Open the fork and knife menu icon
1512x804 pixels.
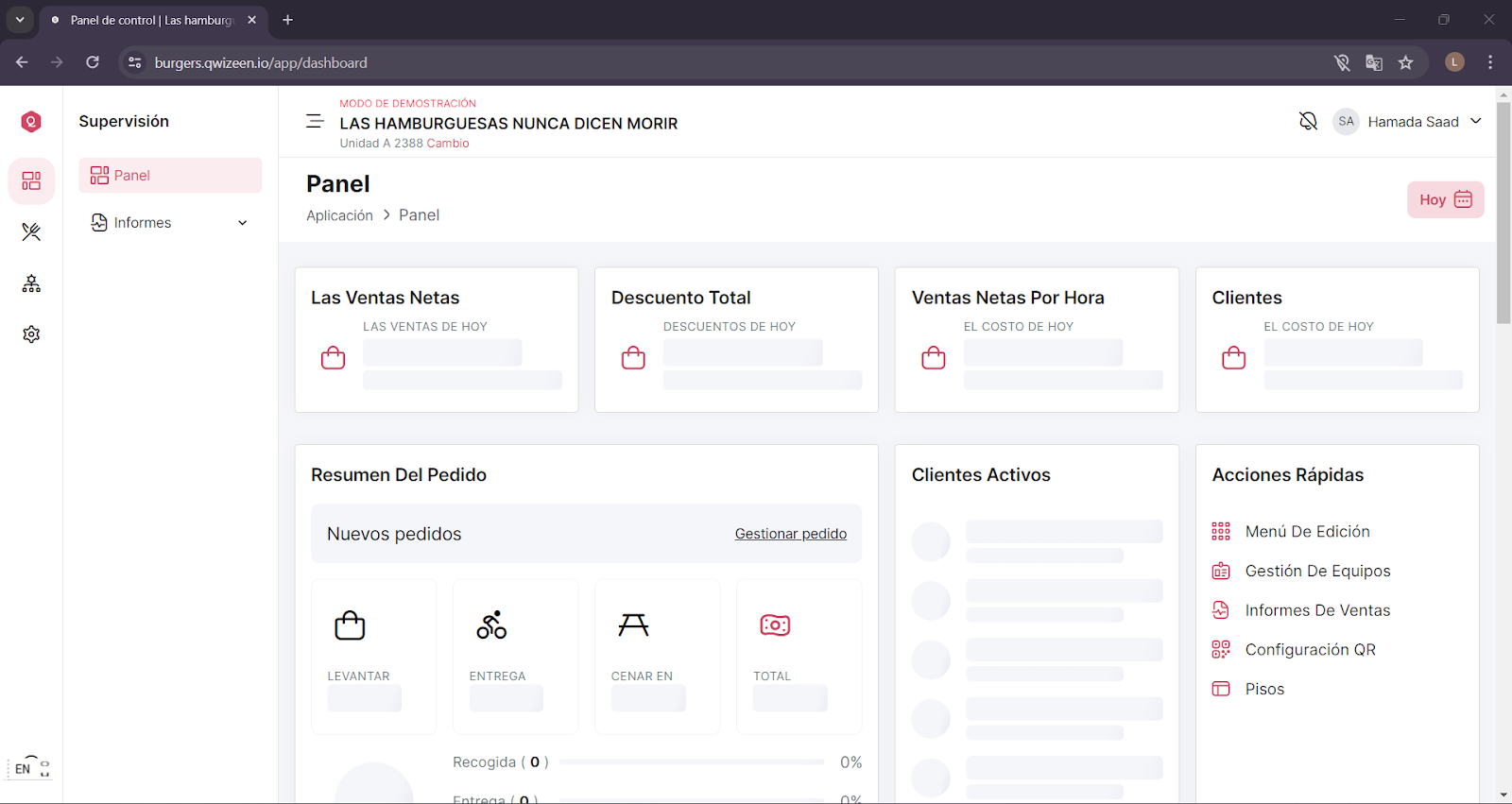pyautogui.click(x=31, y=231)
